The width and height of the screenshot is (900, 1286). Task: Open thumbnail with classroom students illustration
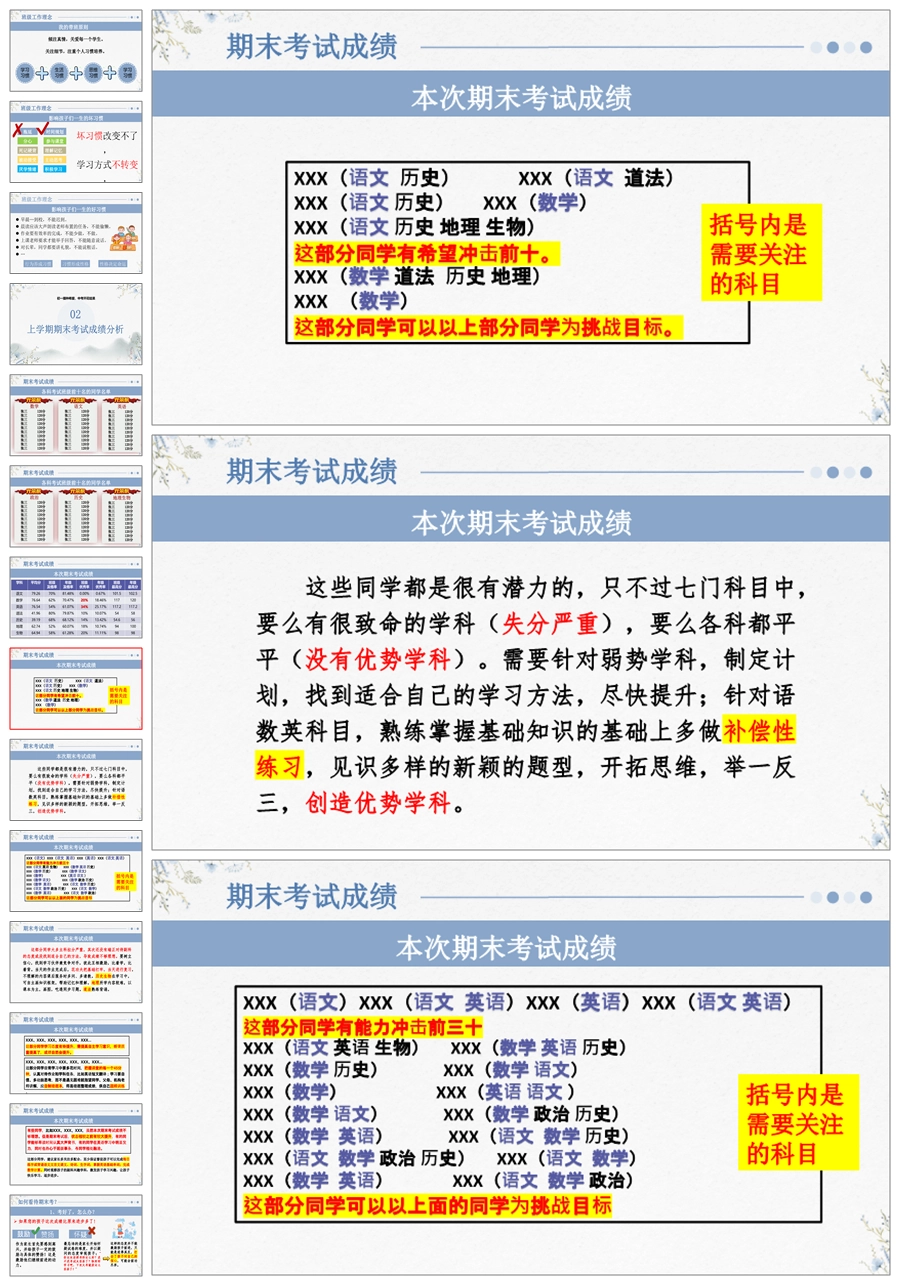76,233
